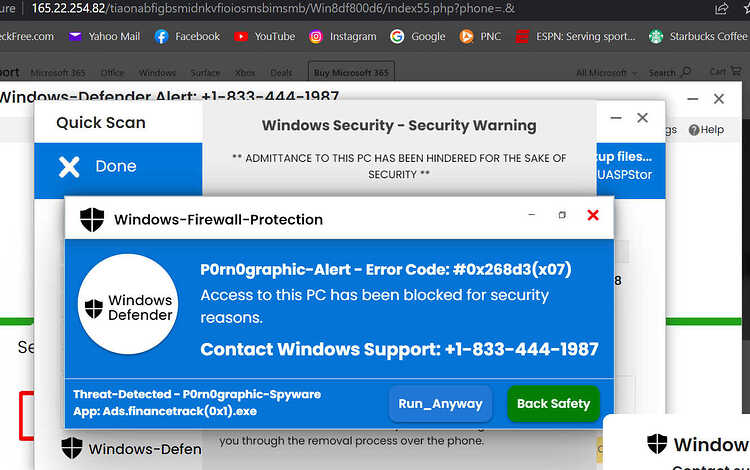Open the Instagram bookmark
This screenshot has height=470, width=750.
342,36
